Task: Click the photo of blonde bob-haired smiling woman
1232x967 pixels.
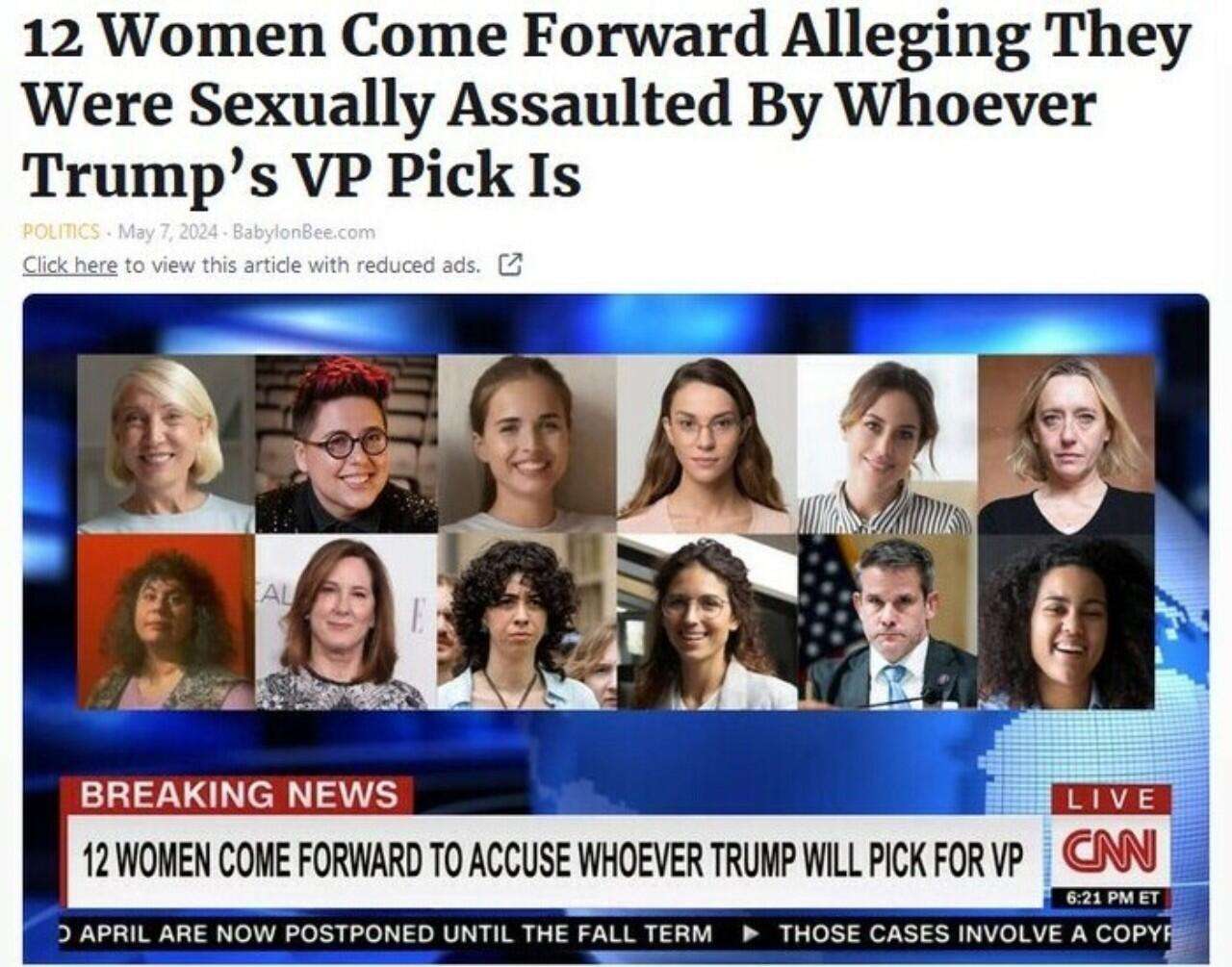Action: tap(166, 444)
